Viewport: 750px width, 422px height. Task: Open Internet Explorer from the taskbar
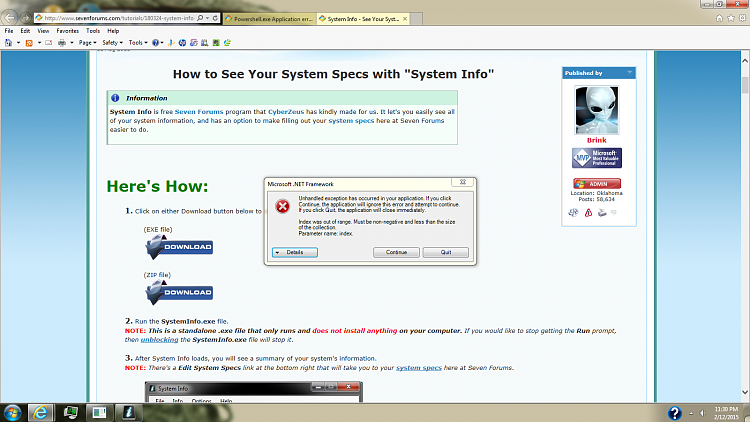tap(40, 413)
